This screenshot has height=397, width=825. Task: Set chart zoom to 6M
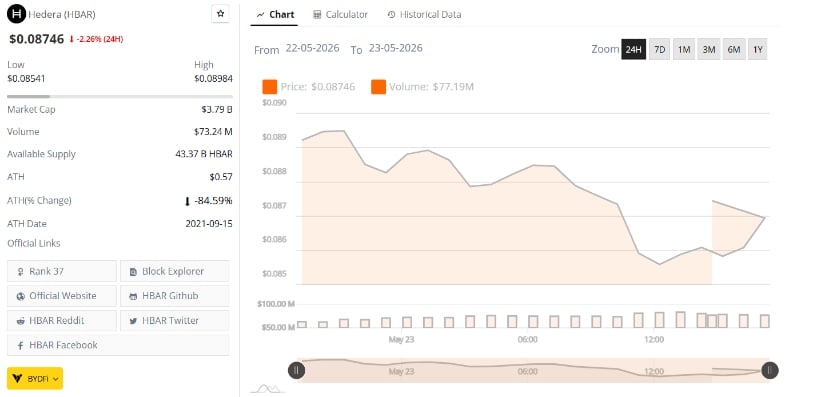(734, 49)
